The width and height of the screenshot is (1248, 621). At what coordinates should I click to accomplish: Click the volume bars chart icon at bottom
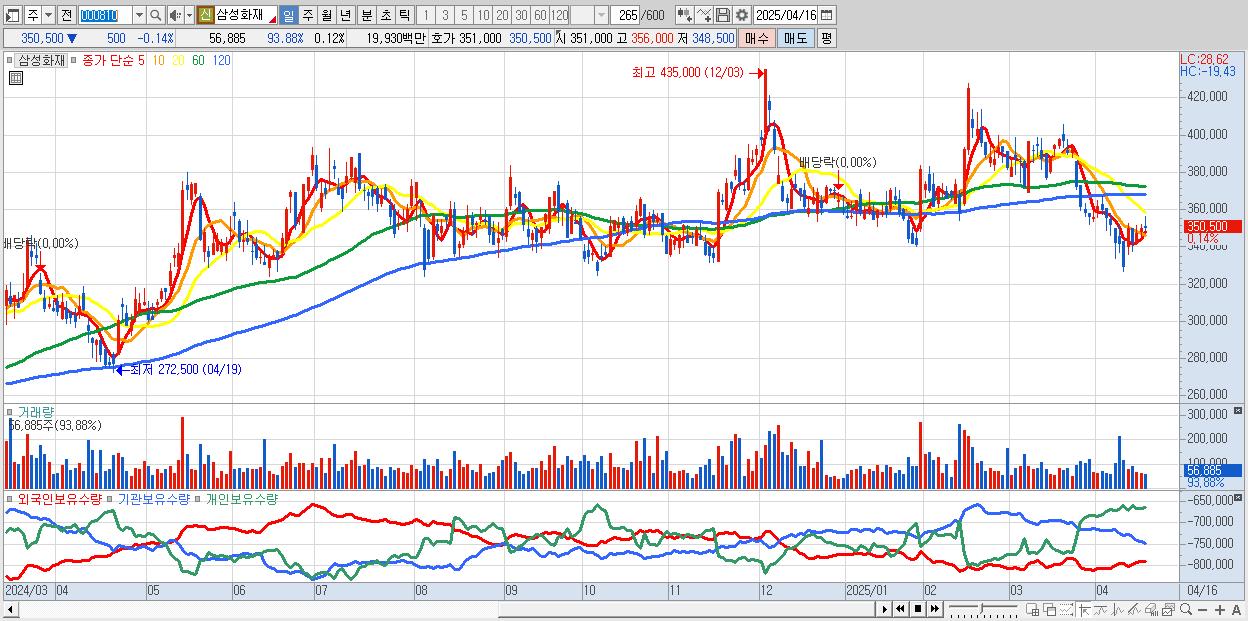[1151, 609]
